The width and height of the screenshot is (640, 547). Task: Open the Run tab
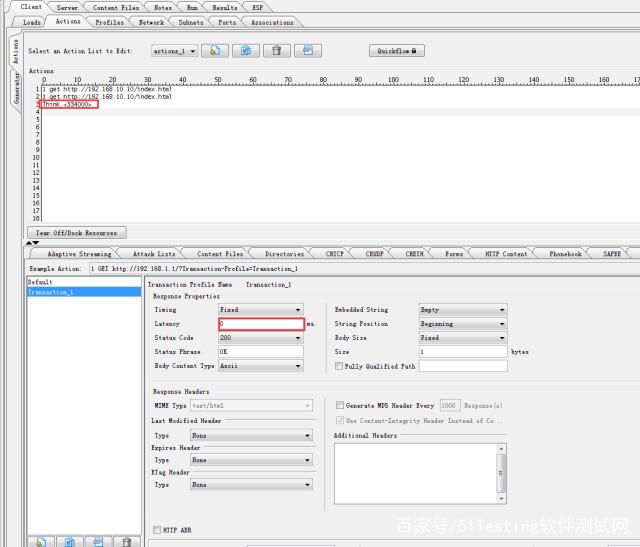point(192,8)
